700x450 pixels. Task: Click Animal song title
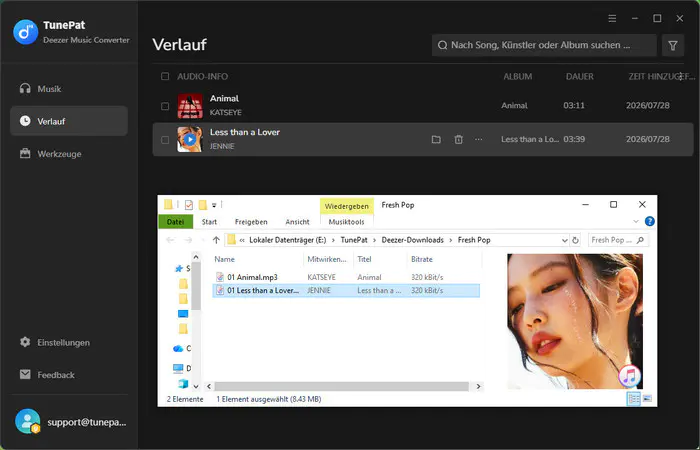(x=224, y=99)
